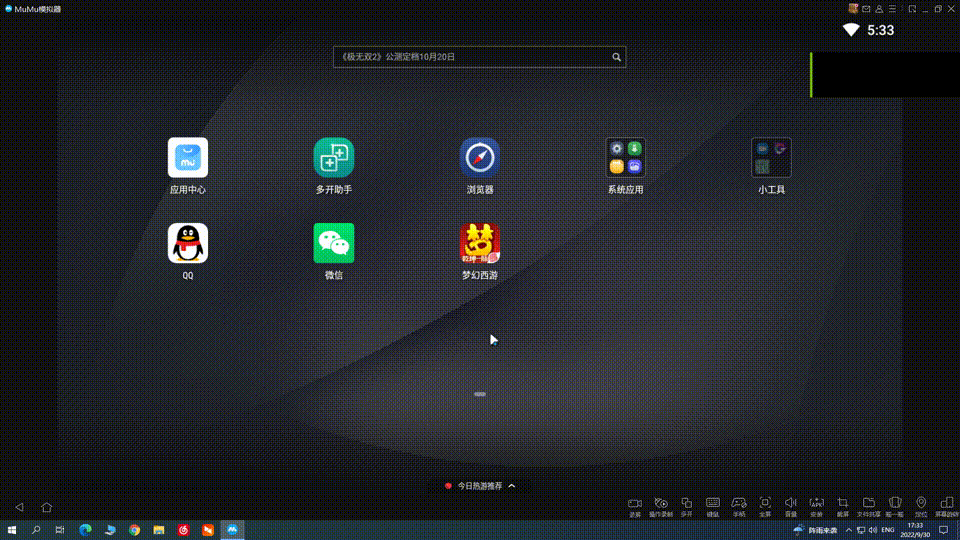The image size is (960, 540).
Task: Open the 音量 volume control
Action: [791, 506]
